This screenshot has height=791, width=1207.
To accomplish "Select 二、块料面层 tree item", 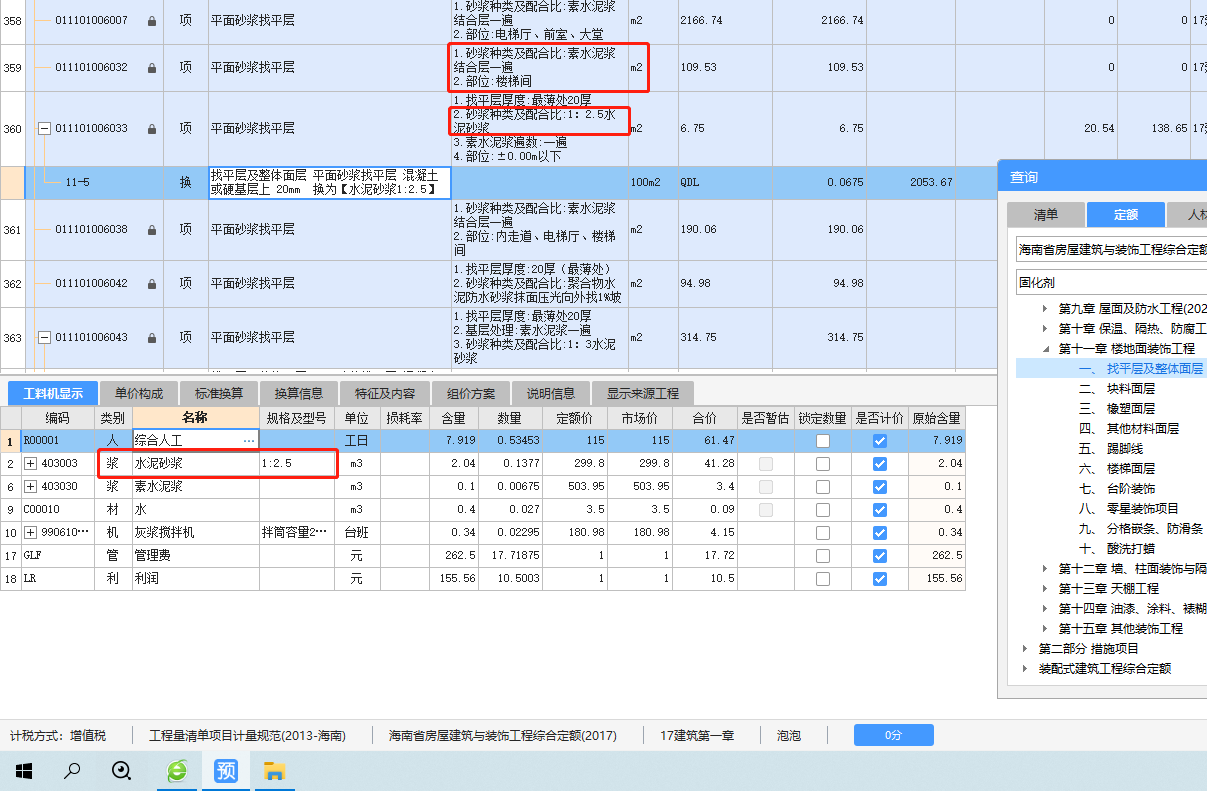I will pyautogui.click(x=1117, y=389).
